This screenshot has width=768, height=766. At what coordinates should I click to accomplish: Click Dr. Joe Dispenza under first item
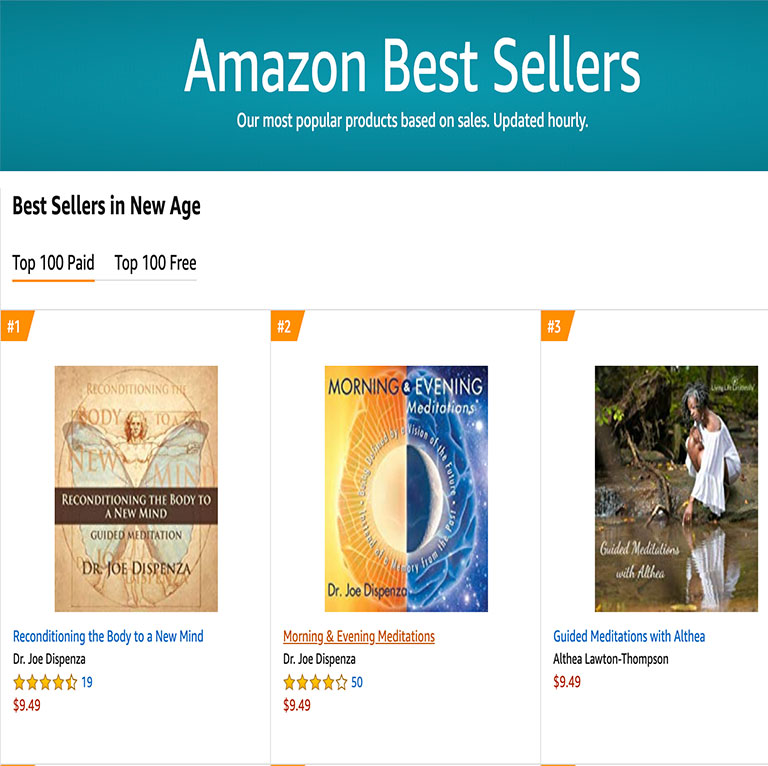[x=49, y=659]
